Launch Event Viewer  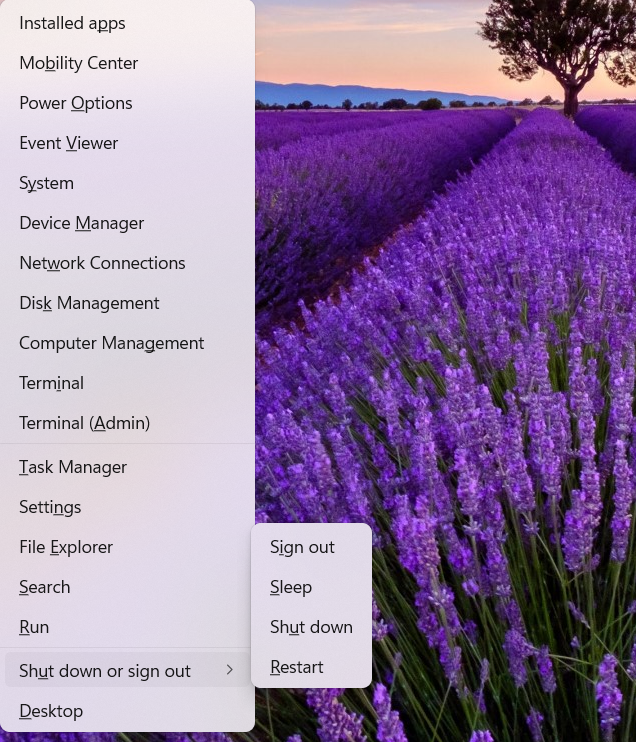click(x=68, y=143)
